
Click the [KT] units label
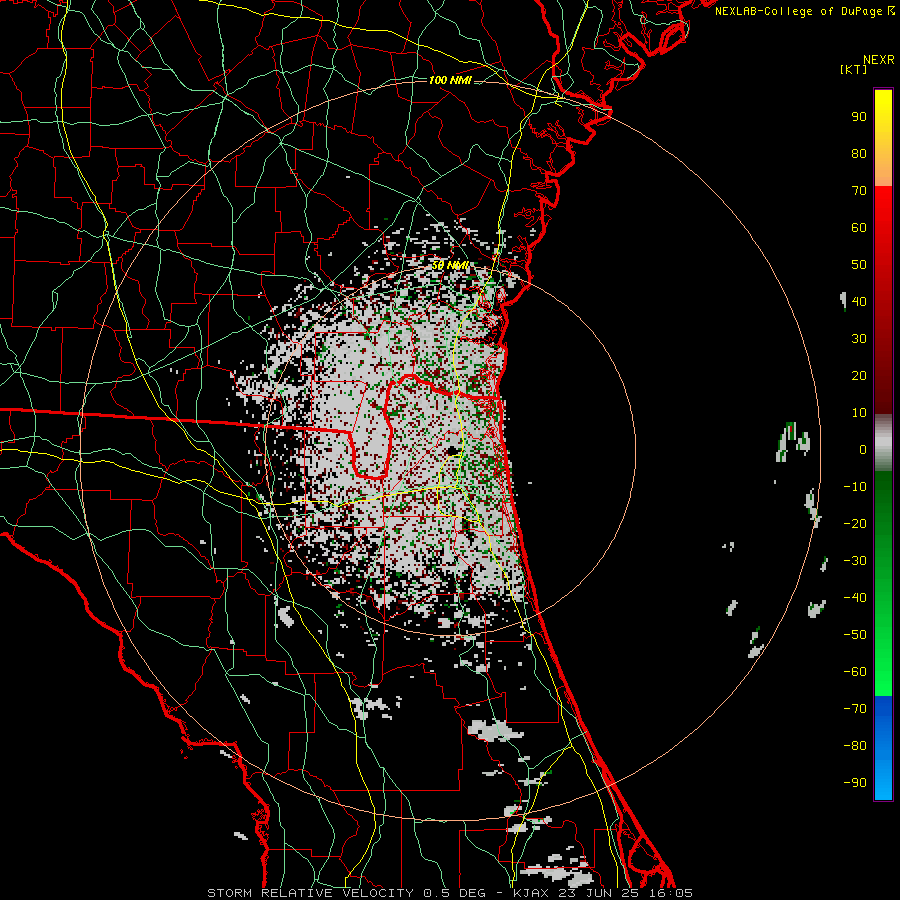click(854, 69)
